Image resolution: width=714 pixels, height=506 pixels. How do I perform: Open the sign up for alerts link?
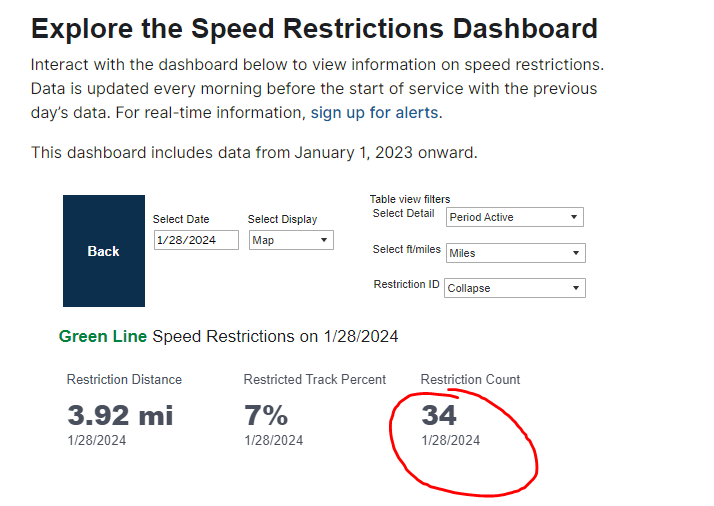coord(374,112)
